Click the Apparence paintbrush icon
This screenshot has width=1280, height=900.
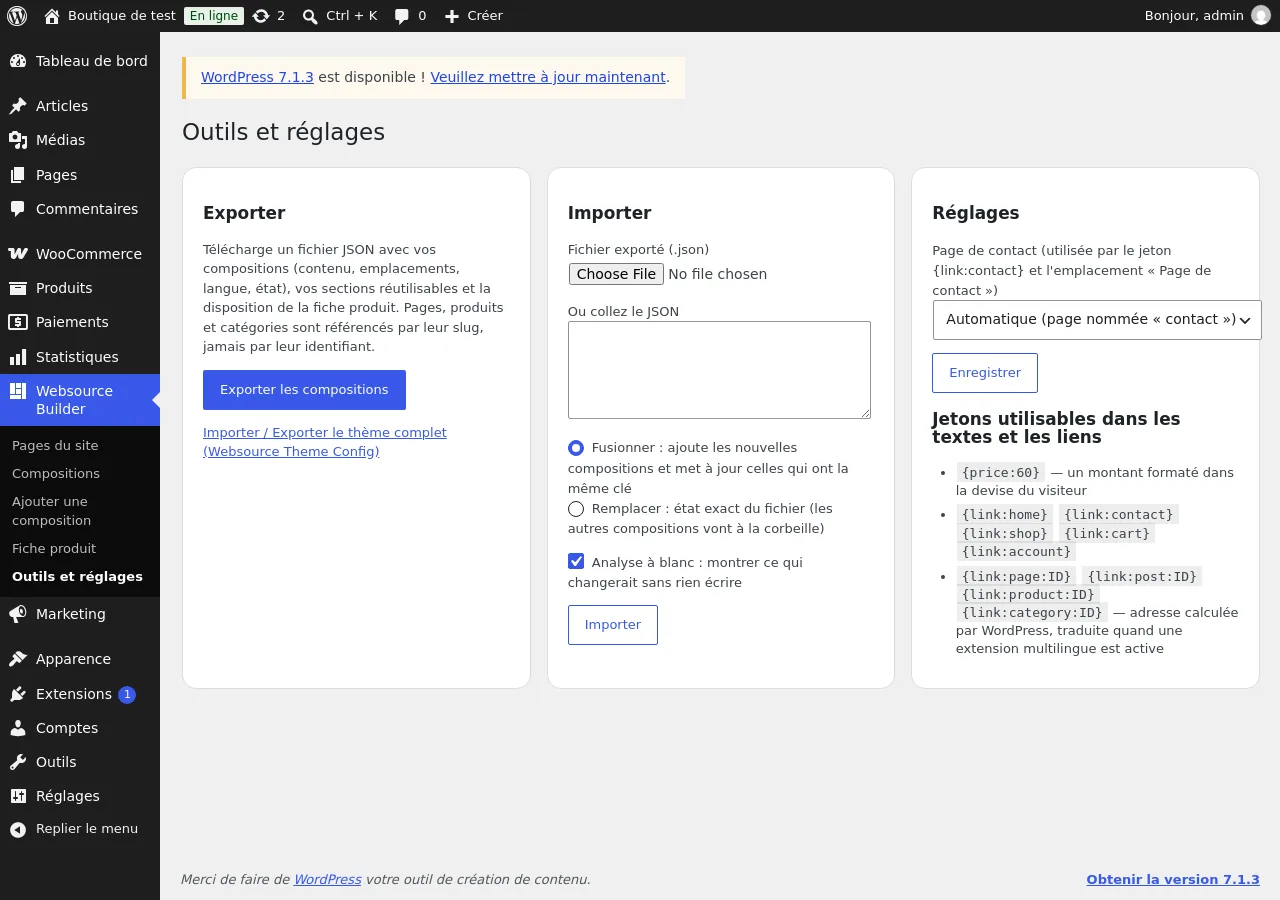point(18,659)
